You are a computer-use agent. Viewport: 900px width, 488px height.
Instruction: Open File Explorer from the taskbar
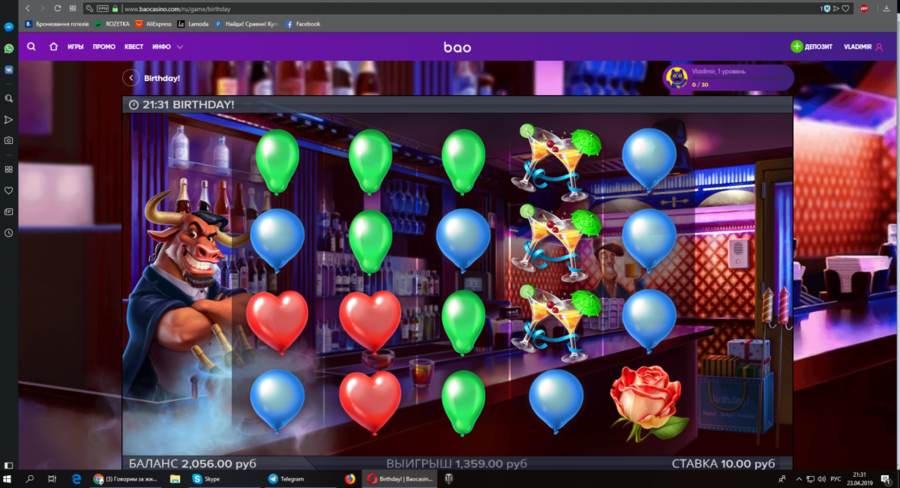click(x=175, y=479)
